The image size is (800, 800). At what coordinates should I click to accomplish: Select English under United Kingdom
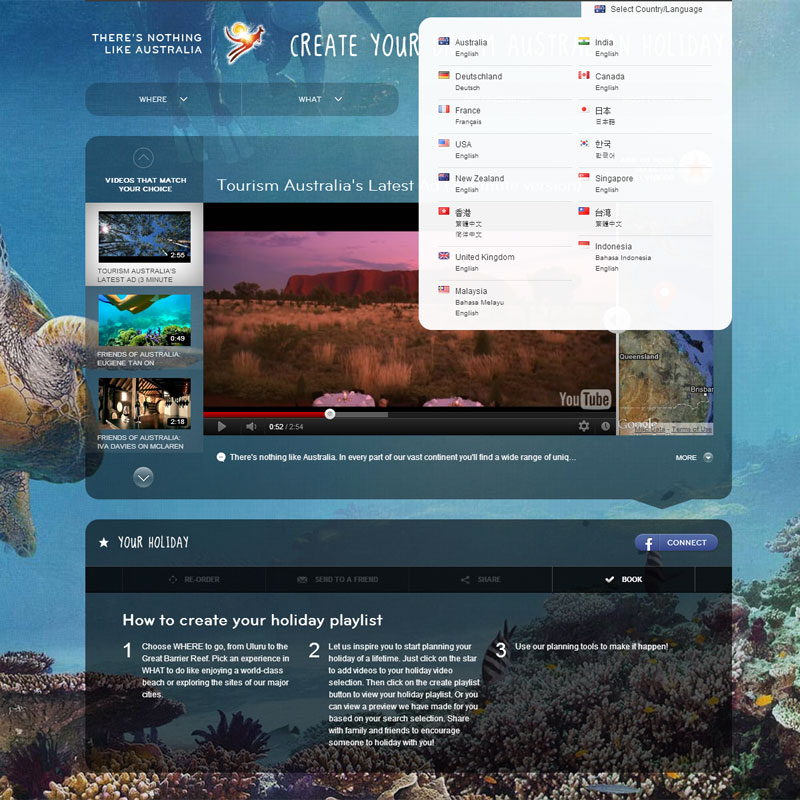click(466, 268)
